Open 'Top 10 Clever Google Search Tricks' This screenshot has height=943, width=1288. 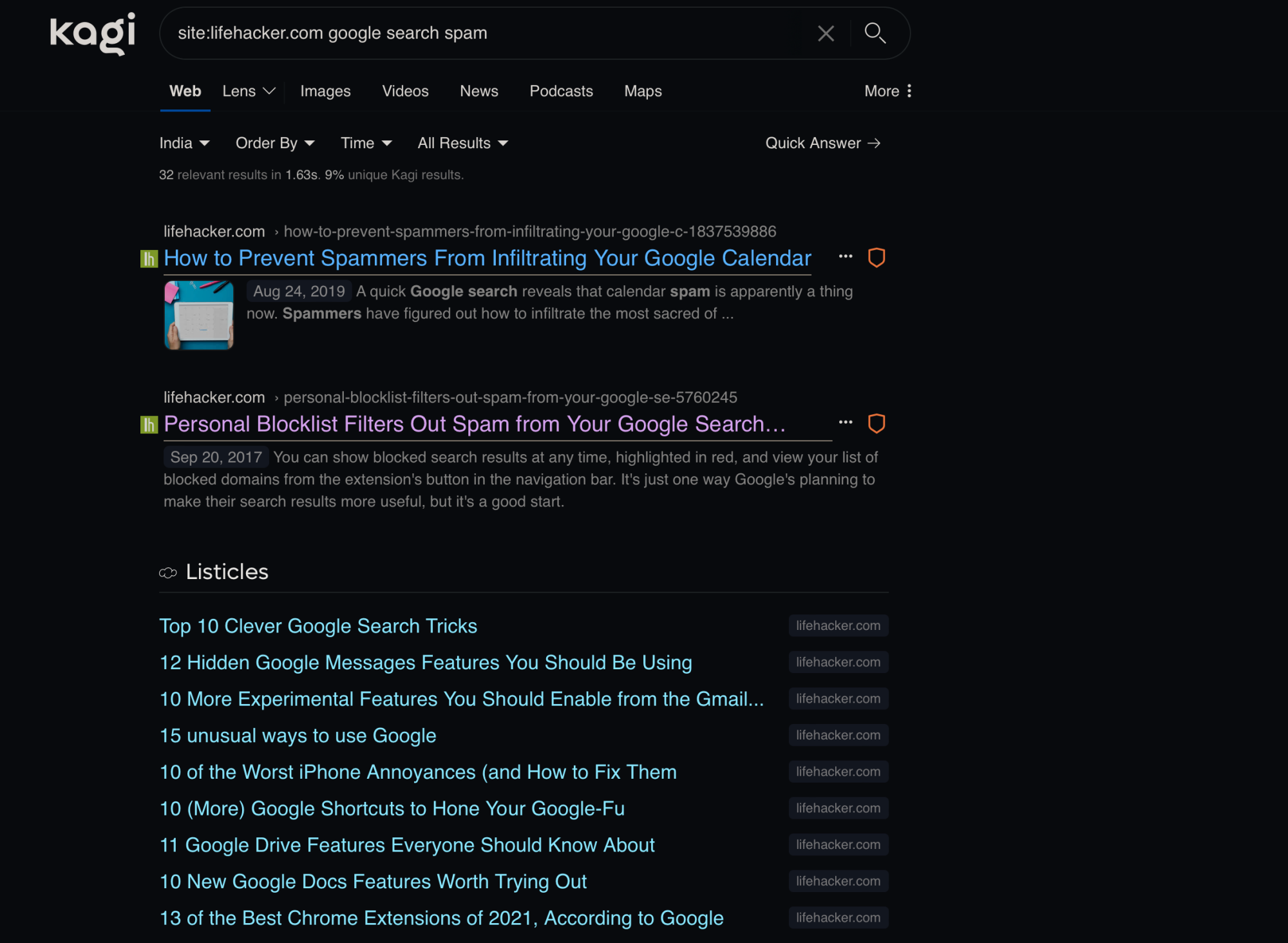point(318,626)
